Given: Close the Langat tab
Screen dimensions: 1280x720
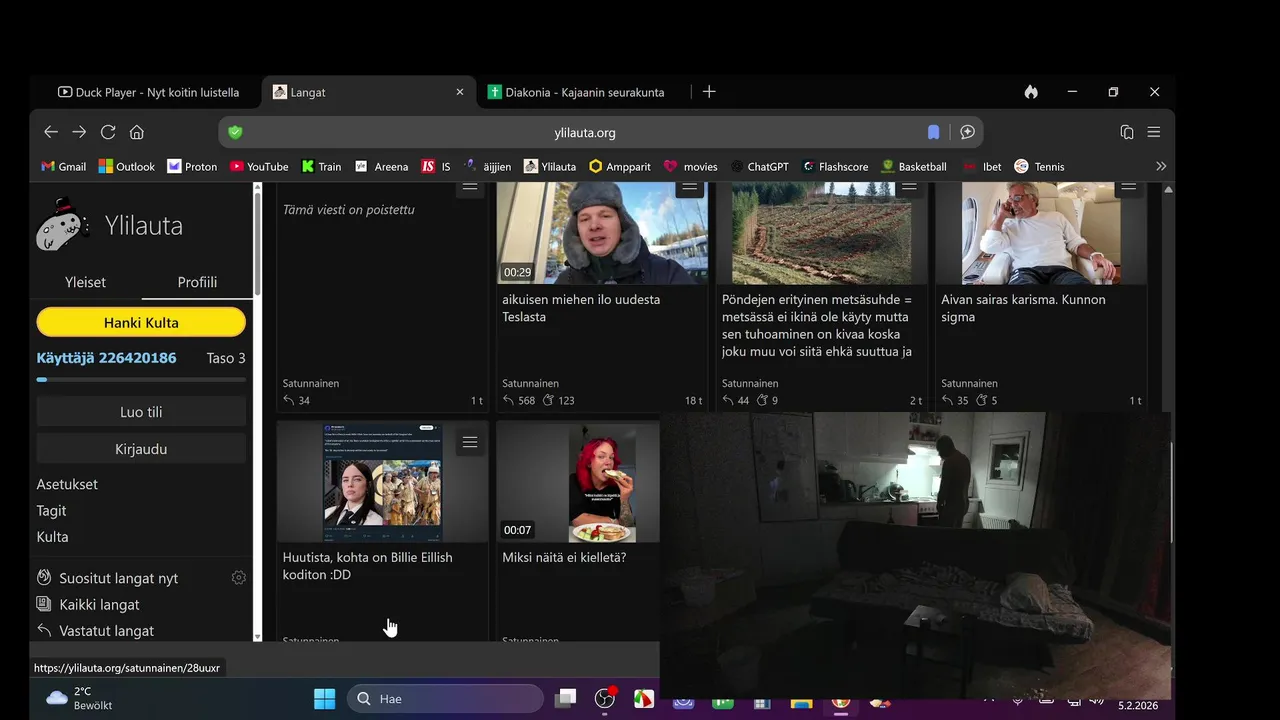Looking at the screenshot, I should (460, 92).
